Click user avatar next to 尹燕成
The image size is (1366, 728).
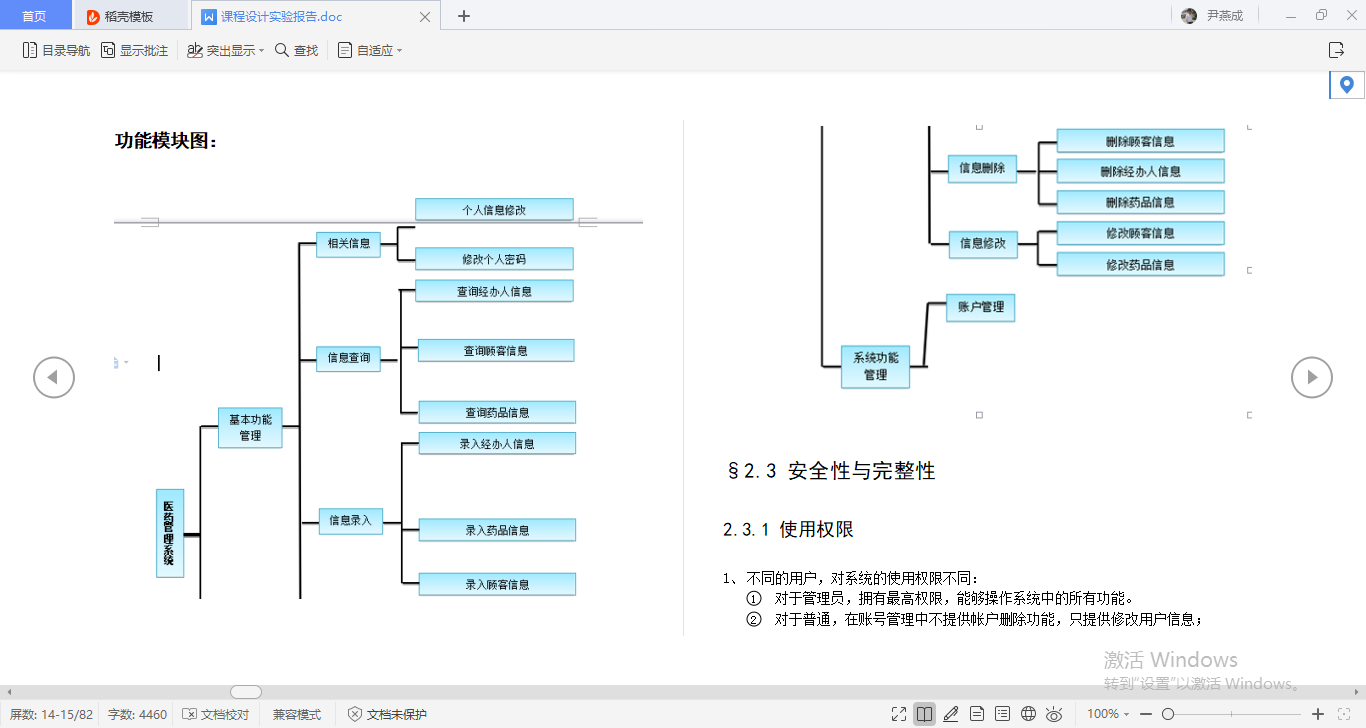tap(1189, 16)
